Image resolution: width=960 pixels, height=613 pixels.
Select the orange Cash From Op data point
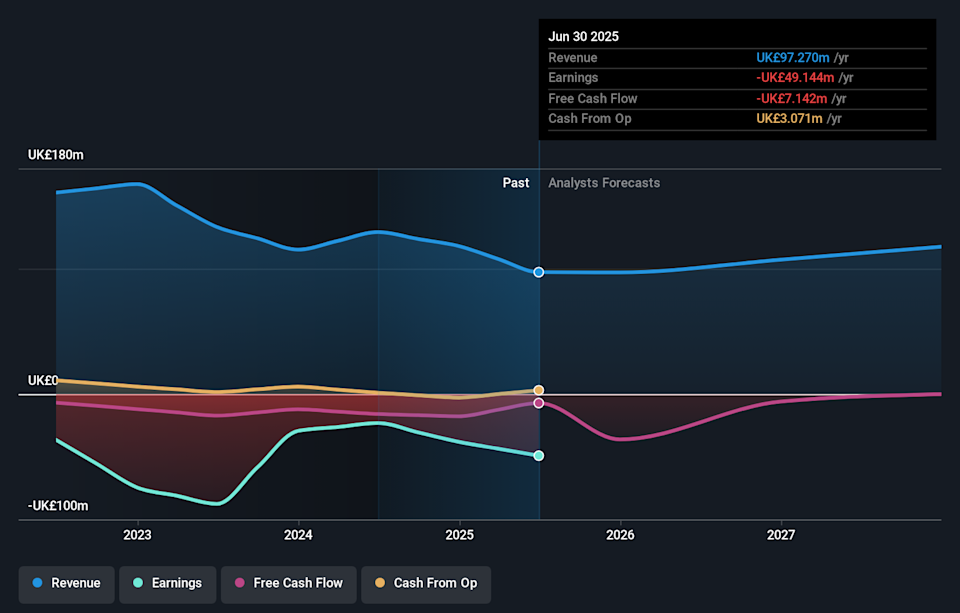(x=539, y=390)
